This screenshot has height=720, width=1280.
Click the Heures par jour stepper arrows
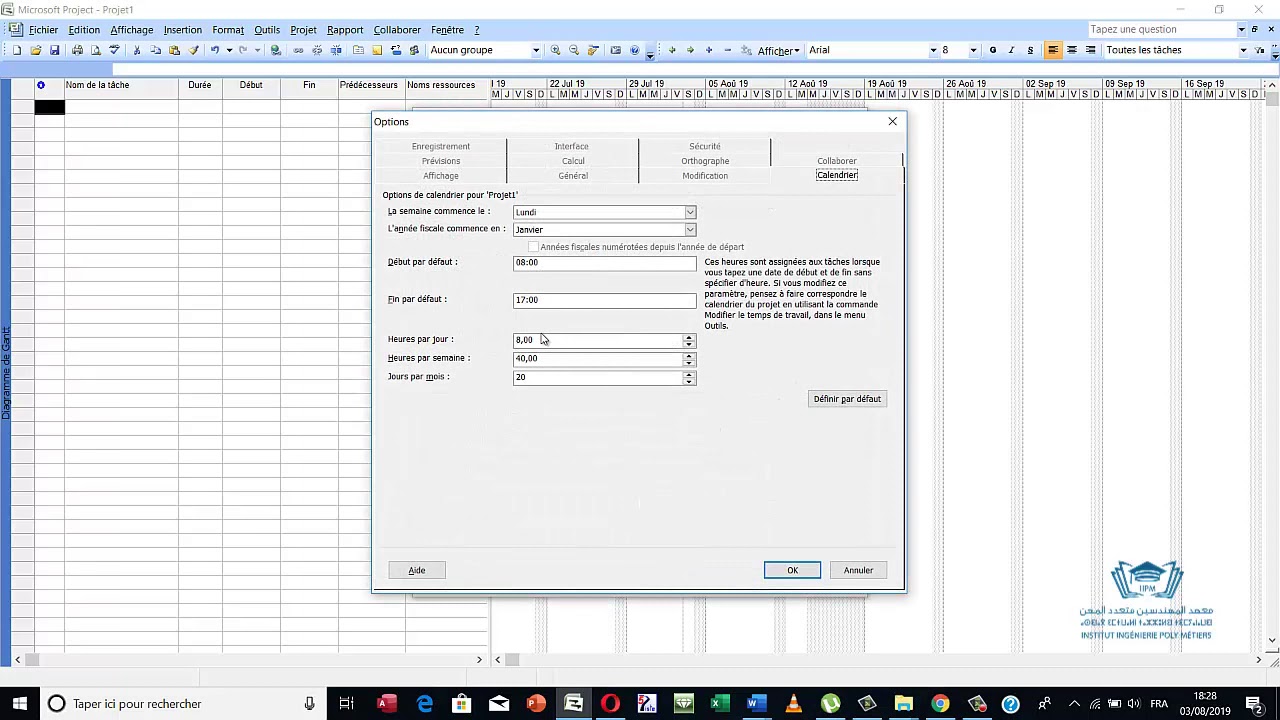(x=689, y=340)
